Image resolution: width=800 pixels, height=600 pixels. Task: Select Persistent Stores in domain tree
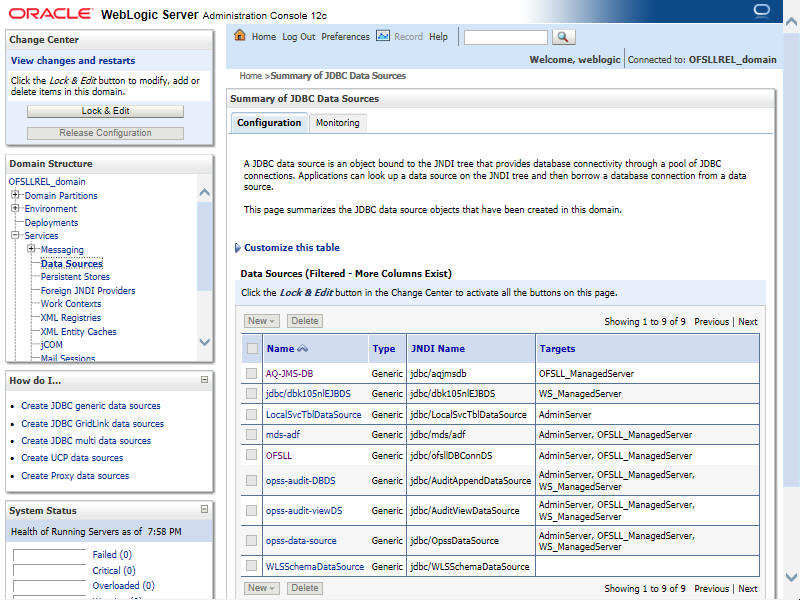point(75,277)
